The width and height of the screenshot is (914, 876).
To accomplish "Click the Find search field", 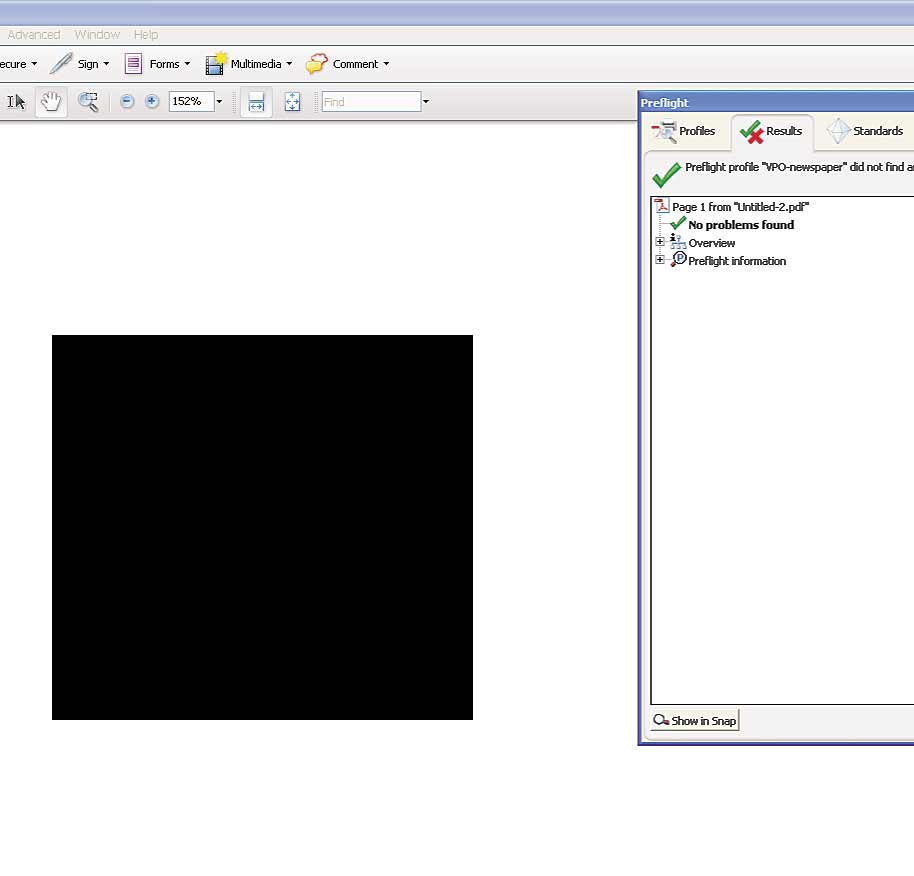I will point(371,101).
